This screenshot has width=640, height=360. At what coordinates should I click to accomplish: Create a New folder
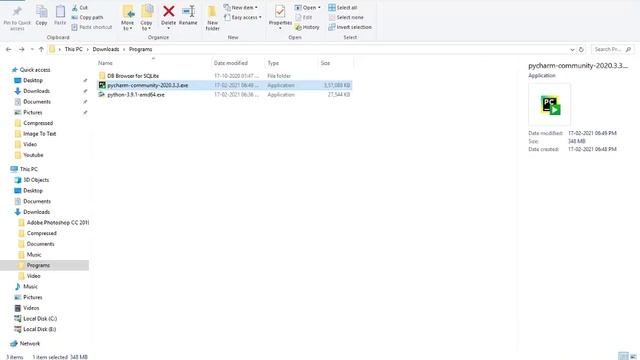pos(212,18)
